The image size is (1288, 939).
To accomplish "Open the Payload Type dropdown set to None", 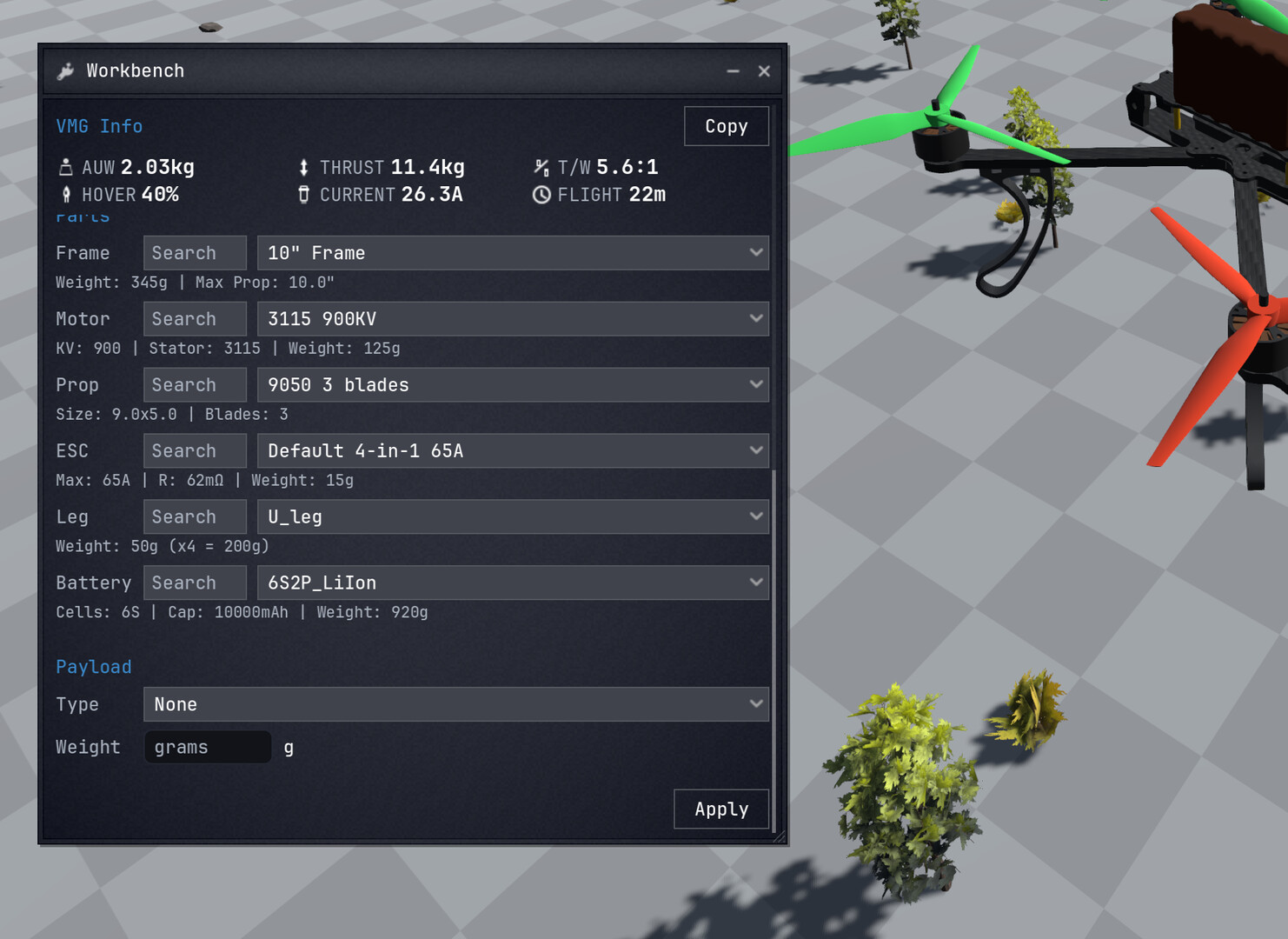I will tap(456, 704).
